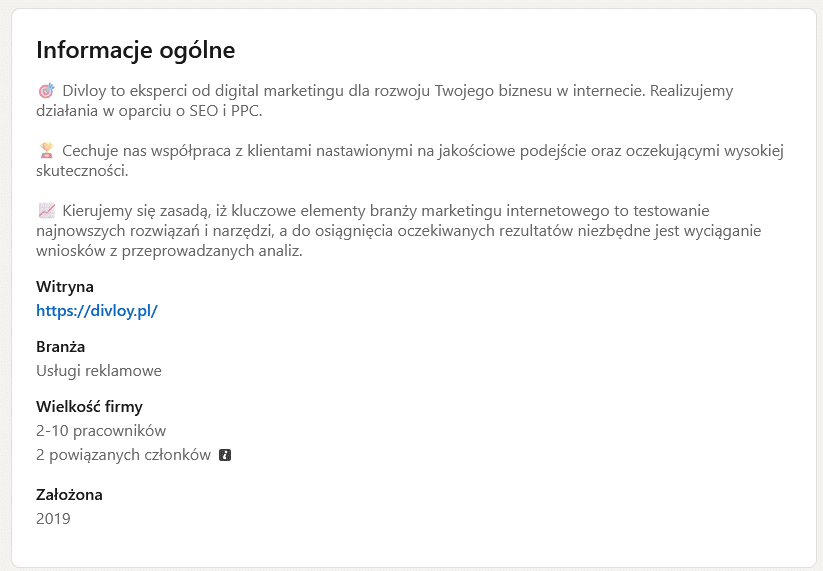This screenshot has height=571, width=823.
Task: Click the Wielkość firmy label
Action: point(89,407)
